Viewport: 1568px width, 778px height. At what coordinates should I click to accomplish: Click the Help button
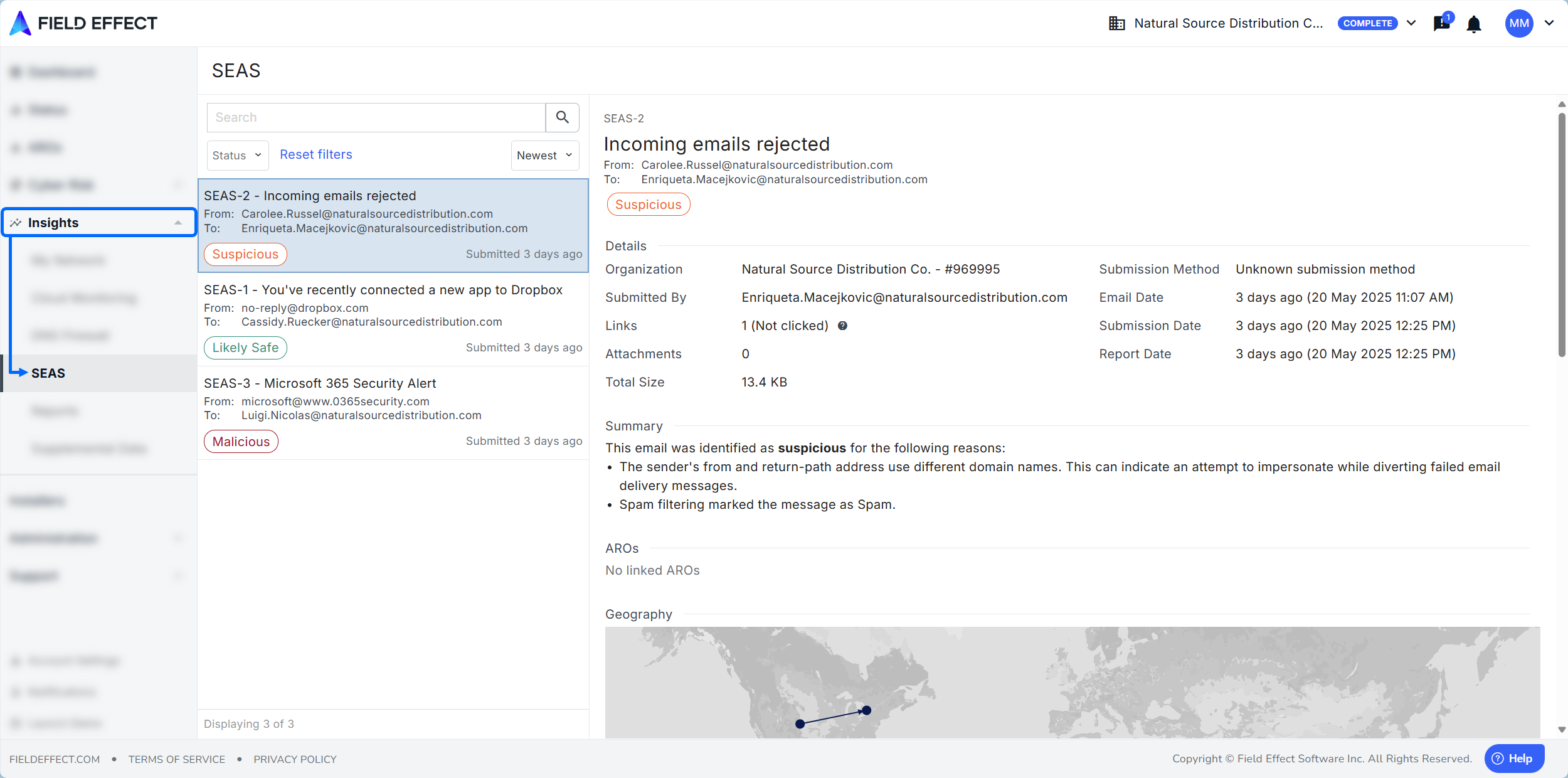click(1513, 759)
